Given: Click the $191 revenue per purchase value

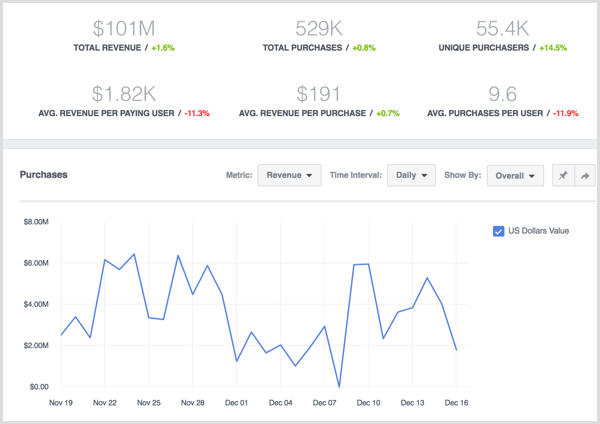Looking at the screenshot, I should tap(318, 94).
